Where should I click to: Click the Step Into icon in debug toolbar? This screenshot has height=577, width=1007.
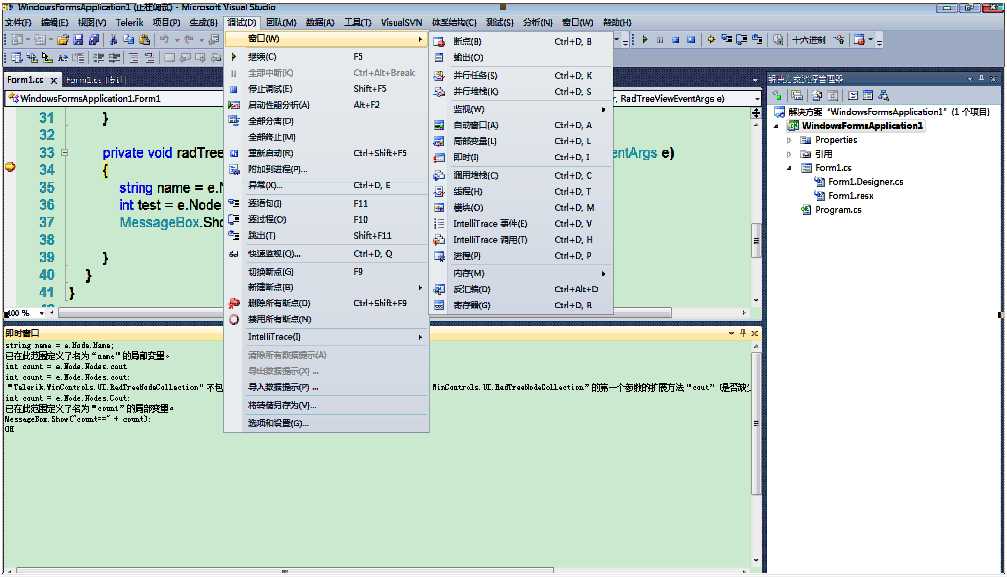(726, 40)
